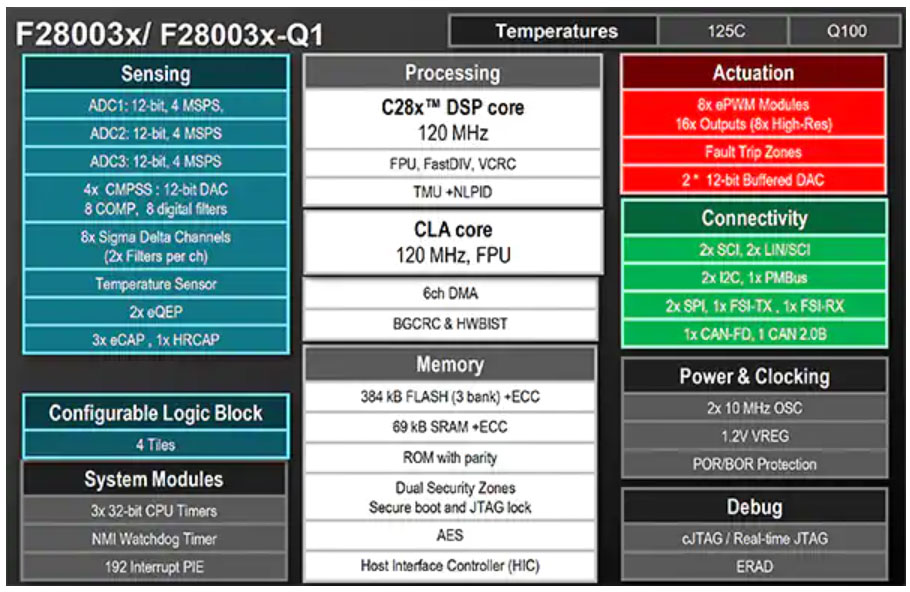The width and height of the screenshot is (910, 592).
Task: Click the NMI Watchdog Timer row
Action: (154, 539)
